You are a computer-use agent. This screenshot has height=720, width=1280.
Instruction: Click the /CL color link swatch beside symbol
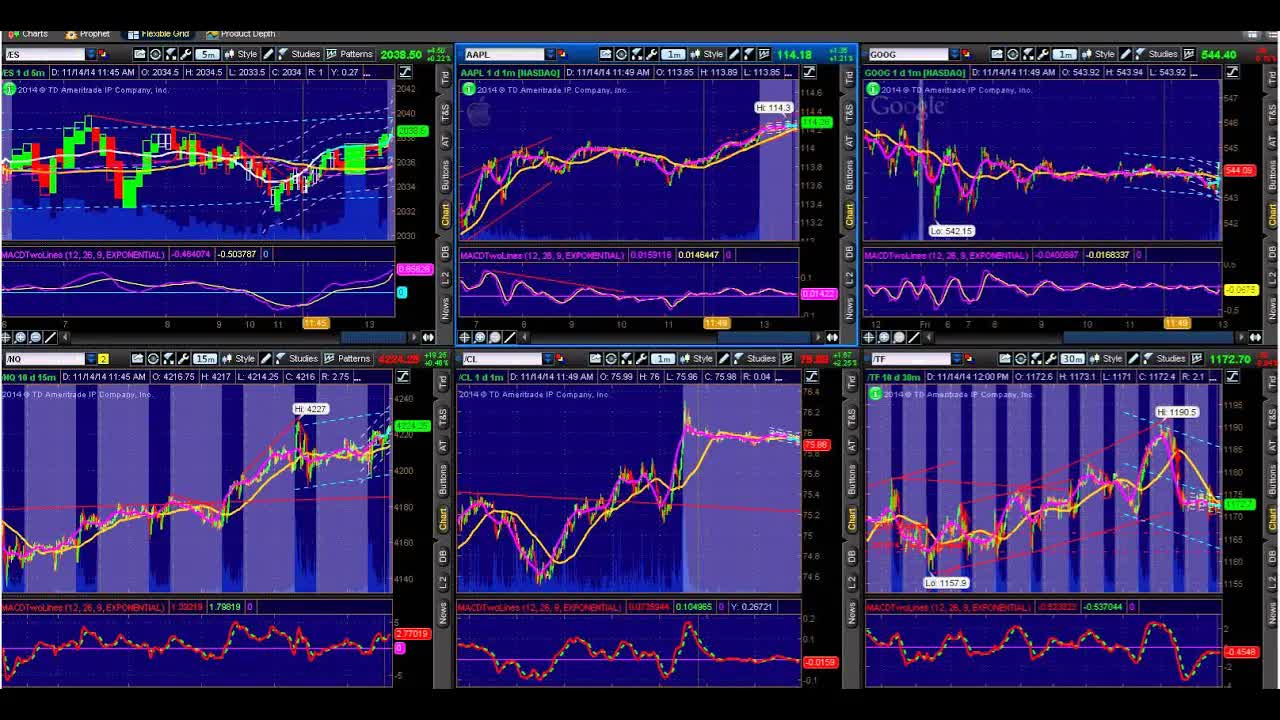point(561,359)
